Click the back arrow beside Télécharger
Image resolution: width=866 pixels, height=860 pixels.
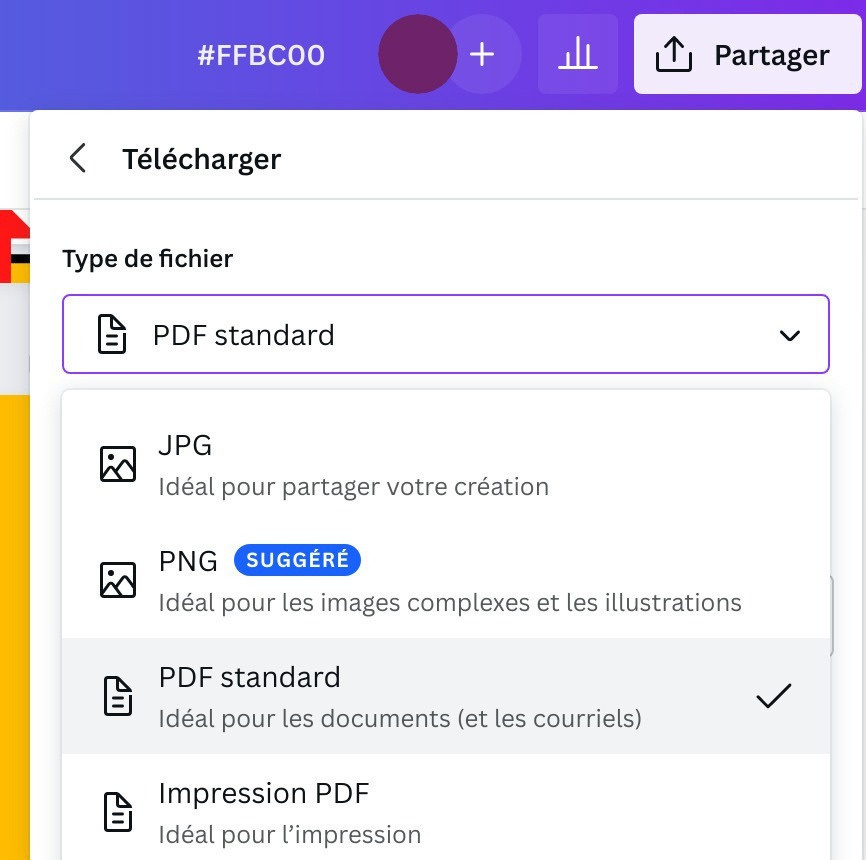78,158
